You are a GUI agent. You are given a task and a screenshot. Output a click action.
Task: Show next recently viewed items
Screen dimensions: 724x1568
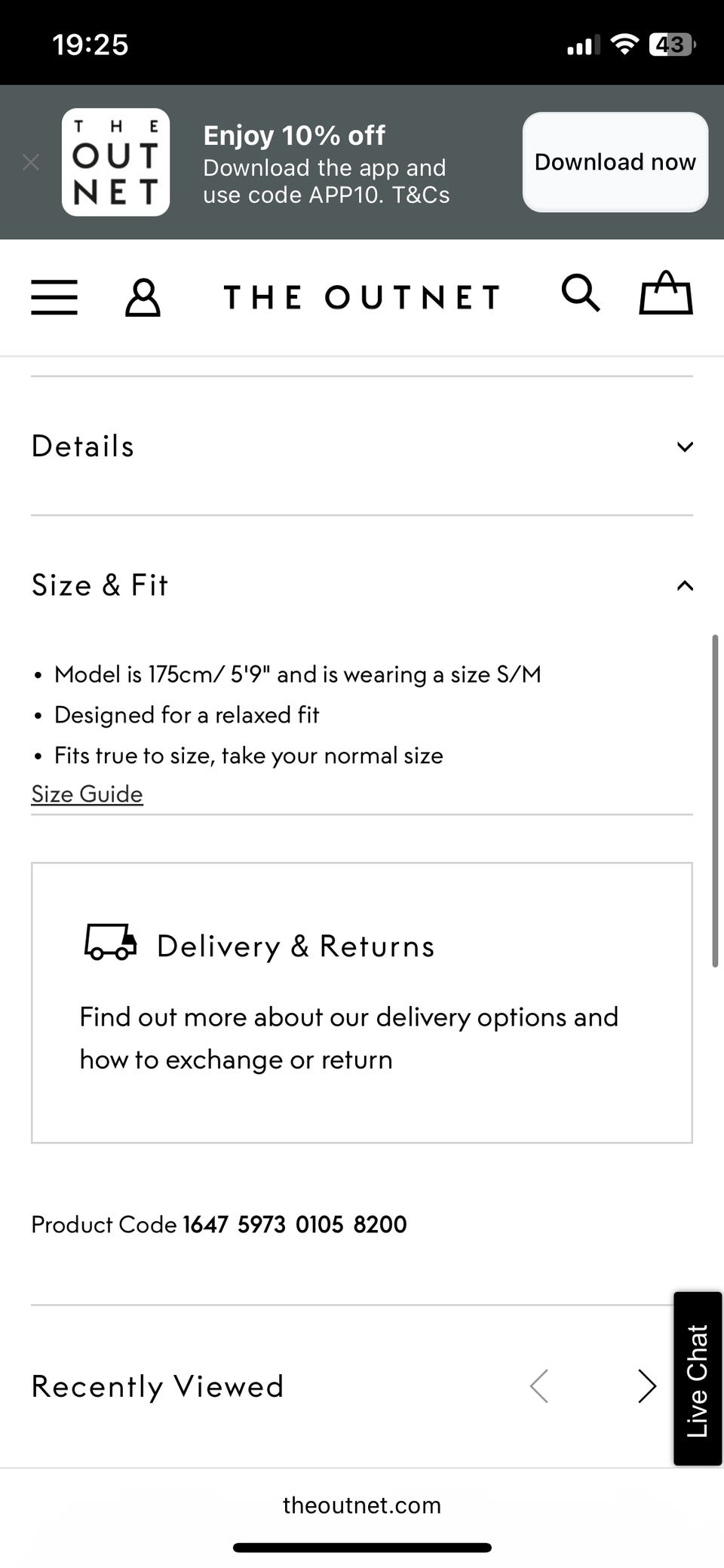[646, 1385]
